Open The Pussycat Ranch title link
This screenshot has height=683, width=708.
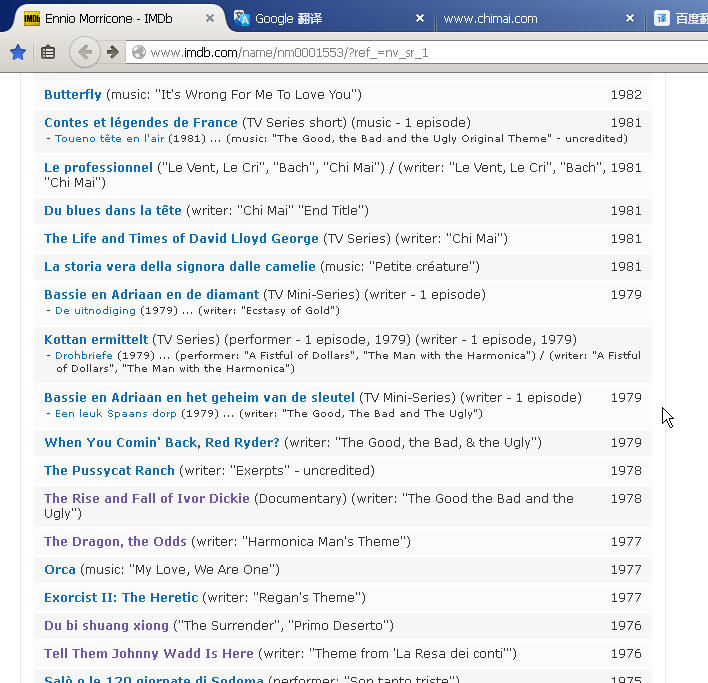[x=109, y=471]
